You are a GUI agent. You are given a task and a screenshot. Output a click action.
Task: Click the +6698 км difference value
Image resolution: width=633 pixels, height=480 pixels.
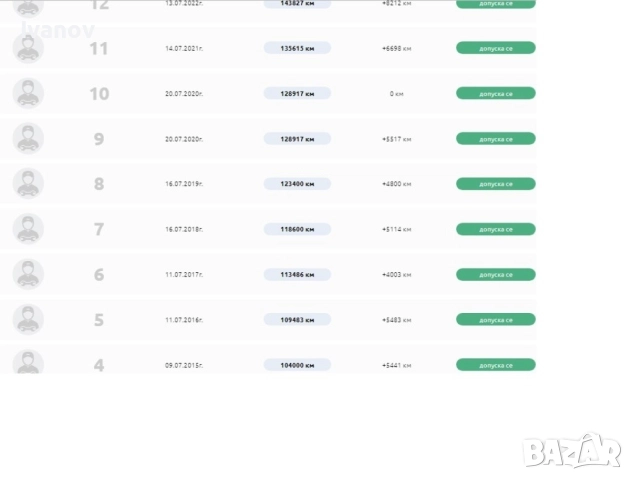(396, 48)
